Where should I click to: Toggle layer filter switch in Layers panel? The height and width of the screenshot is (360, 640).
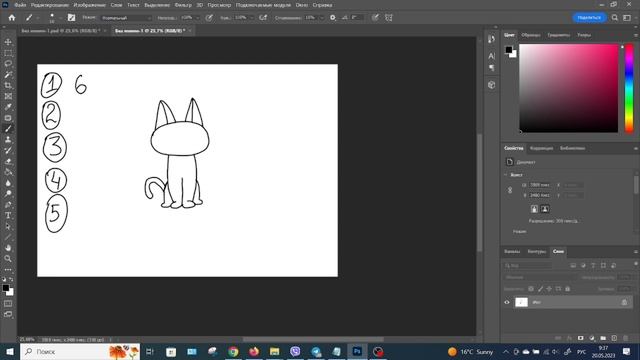[636, 264]
